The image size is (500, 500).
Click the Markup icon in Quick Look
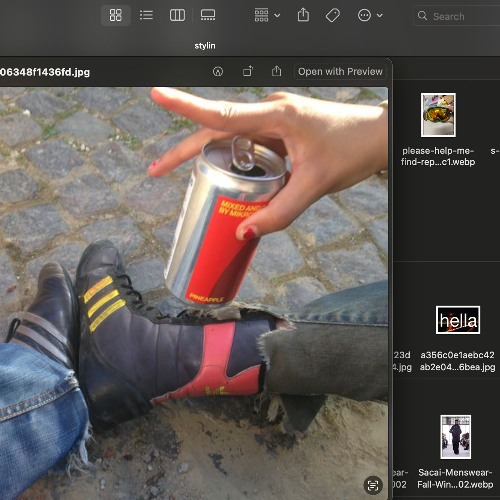[218, 71]
